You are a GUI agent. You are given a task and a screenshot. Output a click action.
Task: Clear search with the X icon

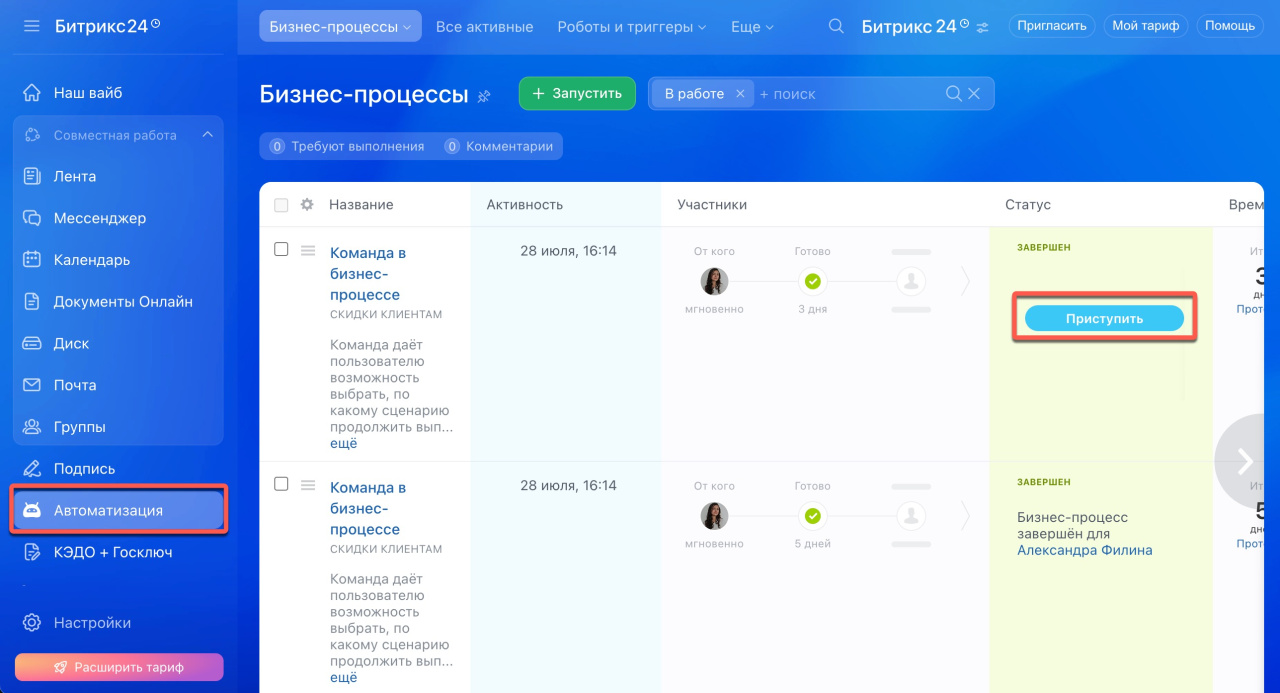pos(974,94)
